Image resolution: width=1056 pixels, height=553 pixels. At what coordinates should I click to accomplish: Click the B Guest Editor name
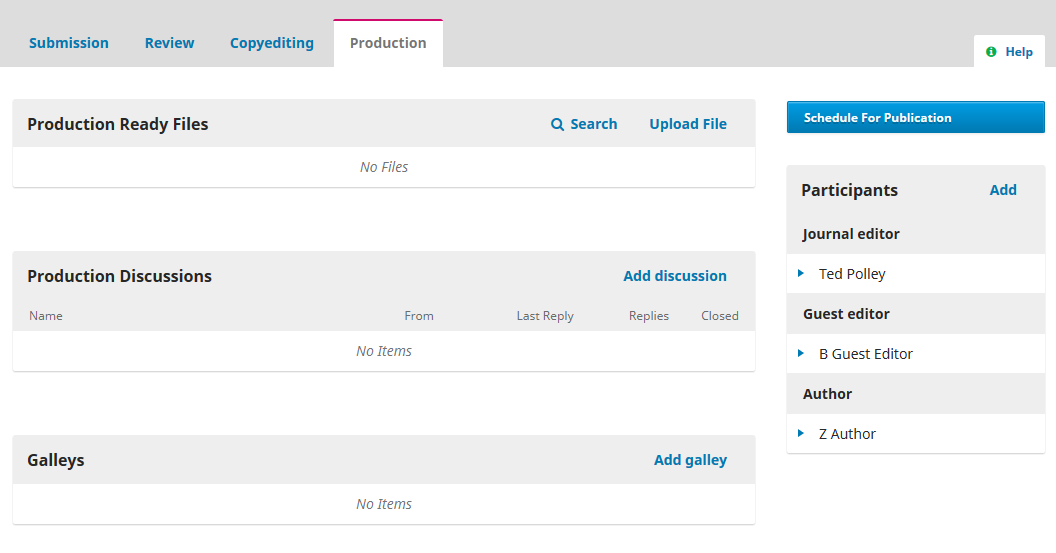point(865,354)
